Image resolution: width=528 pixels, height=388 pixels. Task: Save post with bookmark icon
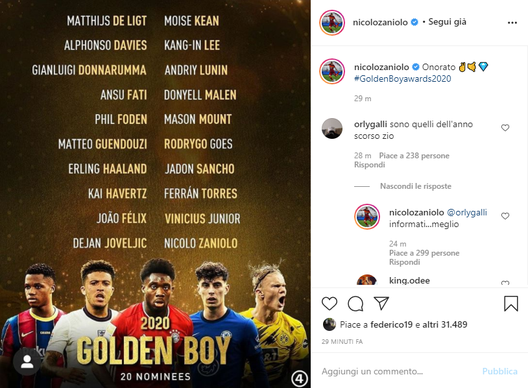tap(510, 303)
